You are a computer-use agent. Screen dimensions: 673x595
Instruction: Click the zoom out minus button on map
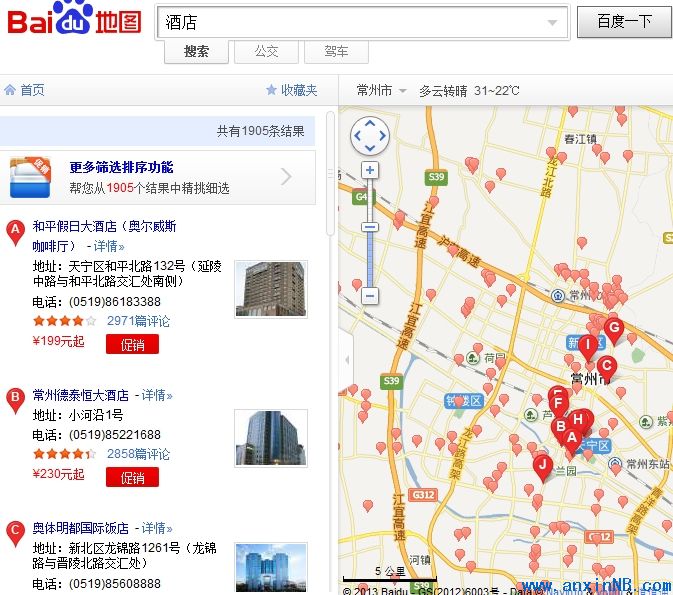click(370, 296)
